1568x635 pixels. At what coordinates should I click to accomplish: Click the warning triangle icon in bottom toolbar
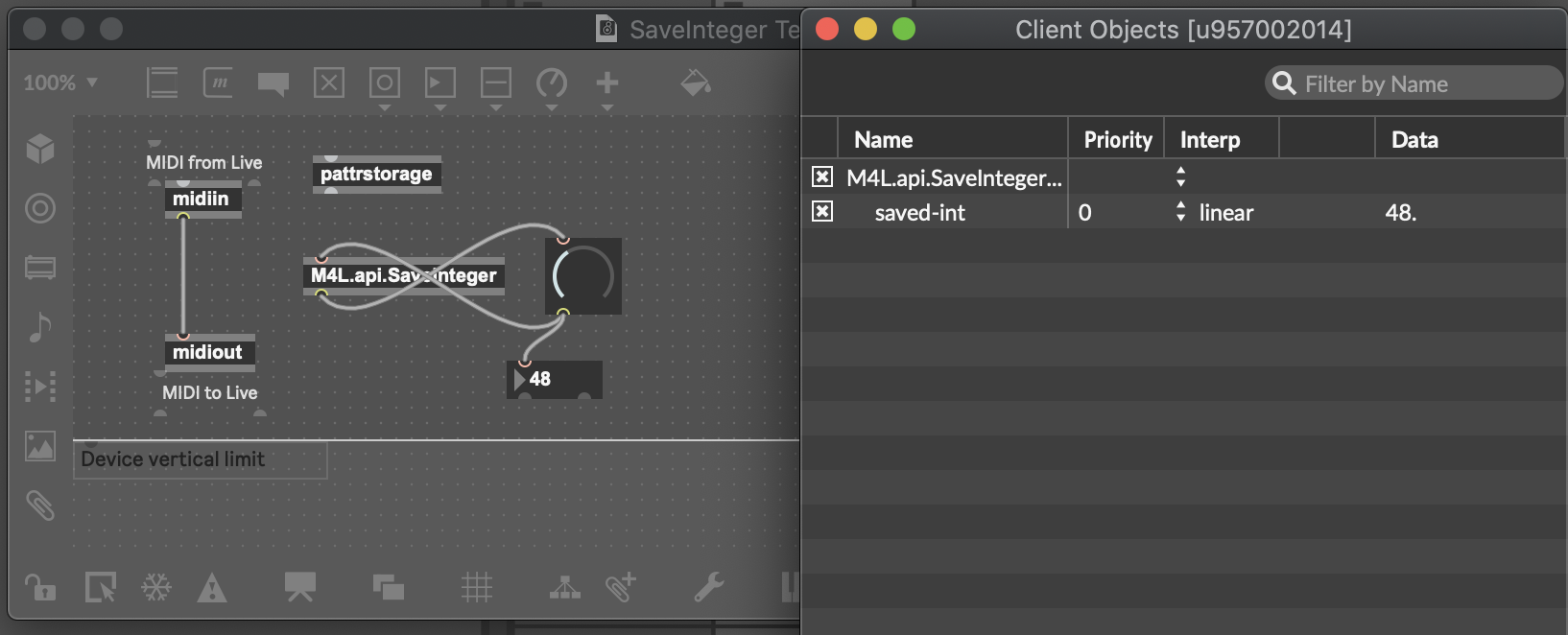tap(212, 587)
